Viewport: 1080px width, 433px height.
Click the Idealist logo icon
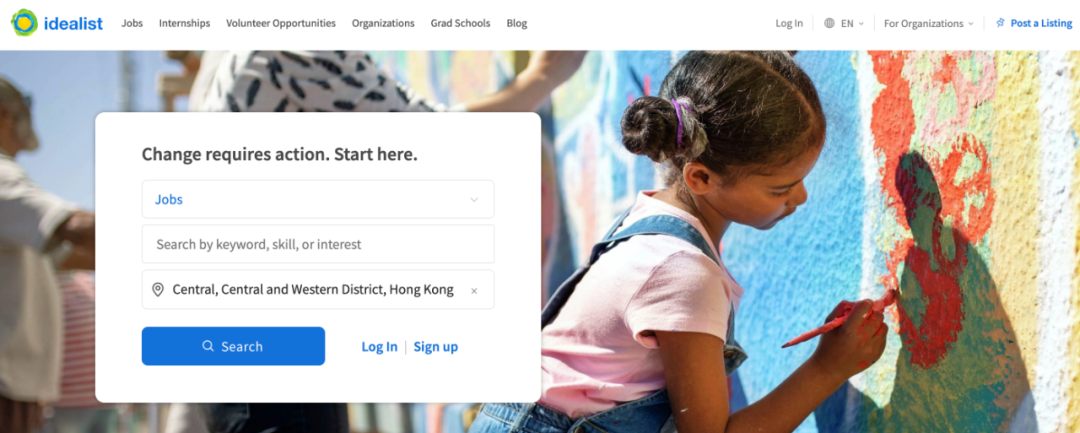[x=25, y=23]
